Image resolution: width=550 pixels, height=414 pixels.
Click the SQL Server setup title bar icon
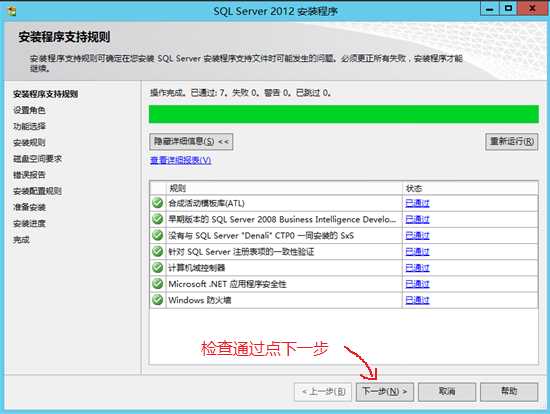(x=11, y=11)
